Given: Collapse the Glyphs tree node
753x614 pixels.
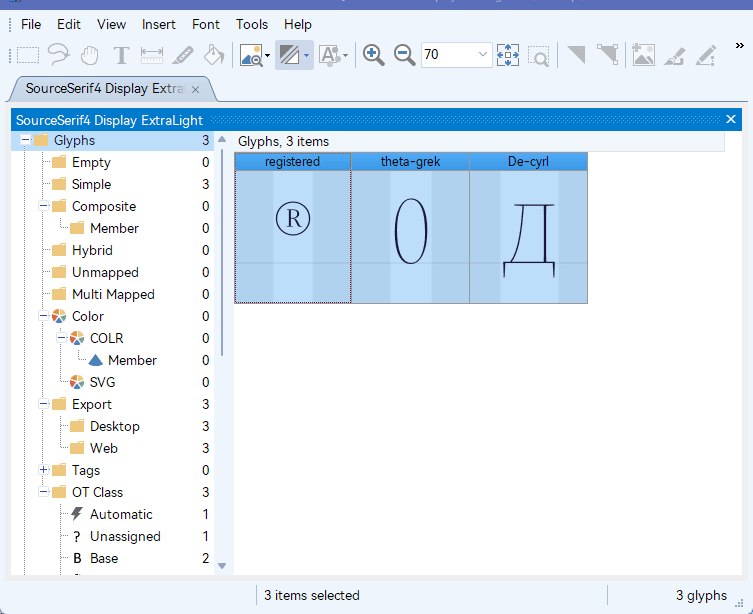Looking at the screenshot, I should coord(25,140).
